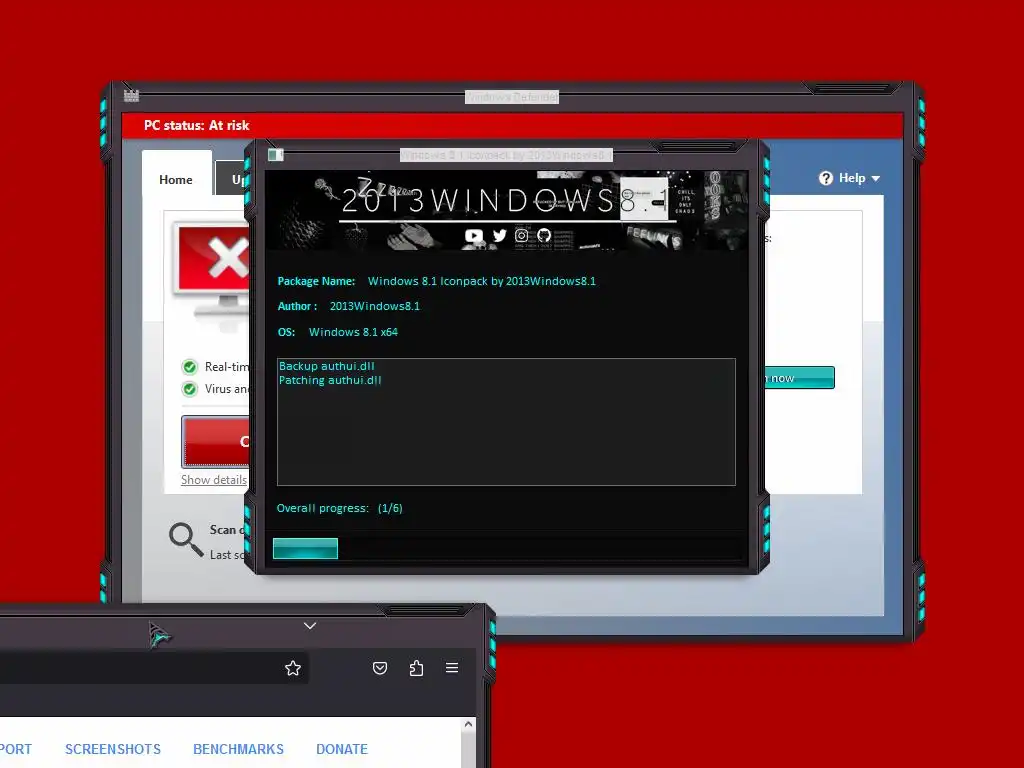The height and width of the screenshot is (768, 1024).
Task: Click the installer overall progress bar
Action: pos(507,549)
